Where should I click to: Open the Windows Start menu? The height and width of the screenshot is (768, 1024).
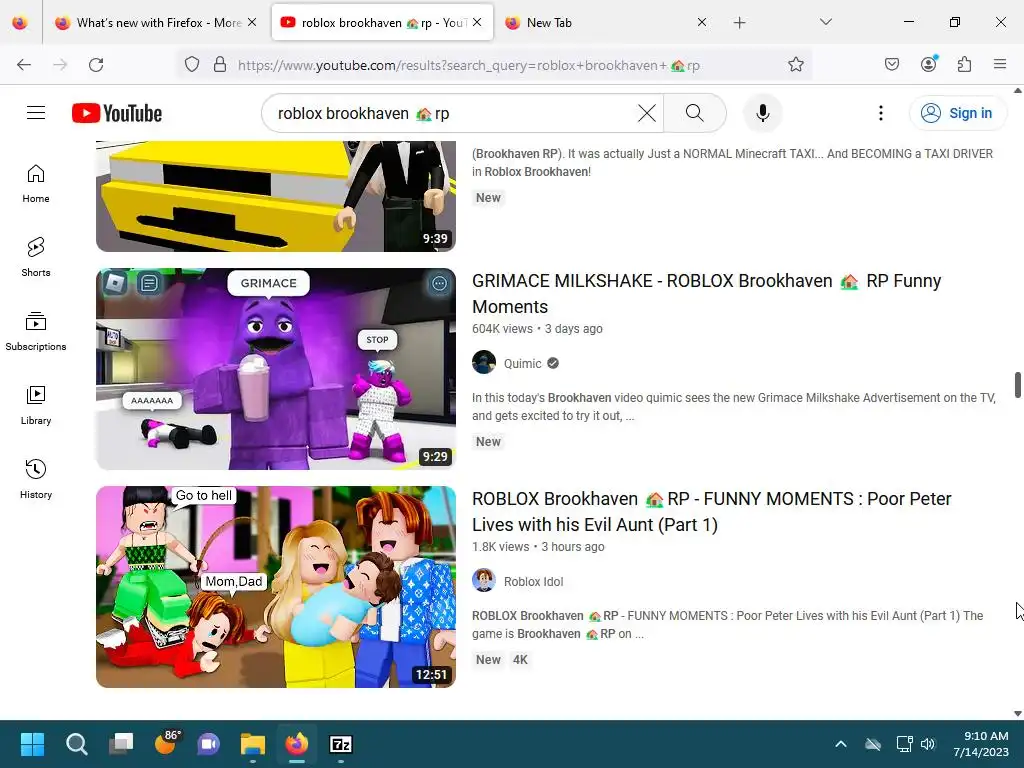[32, 744]
